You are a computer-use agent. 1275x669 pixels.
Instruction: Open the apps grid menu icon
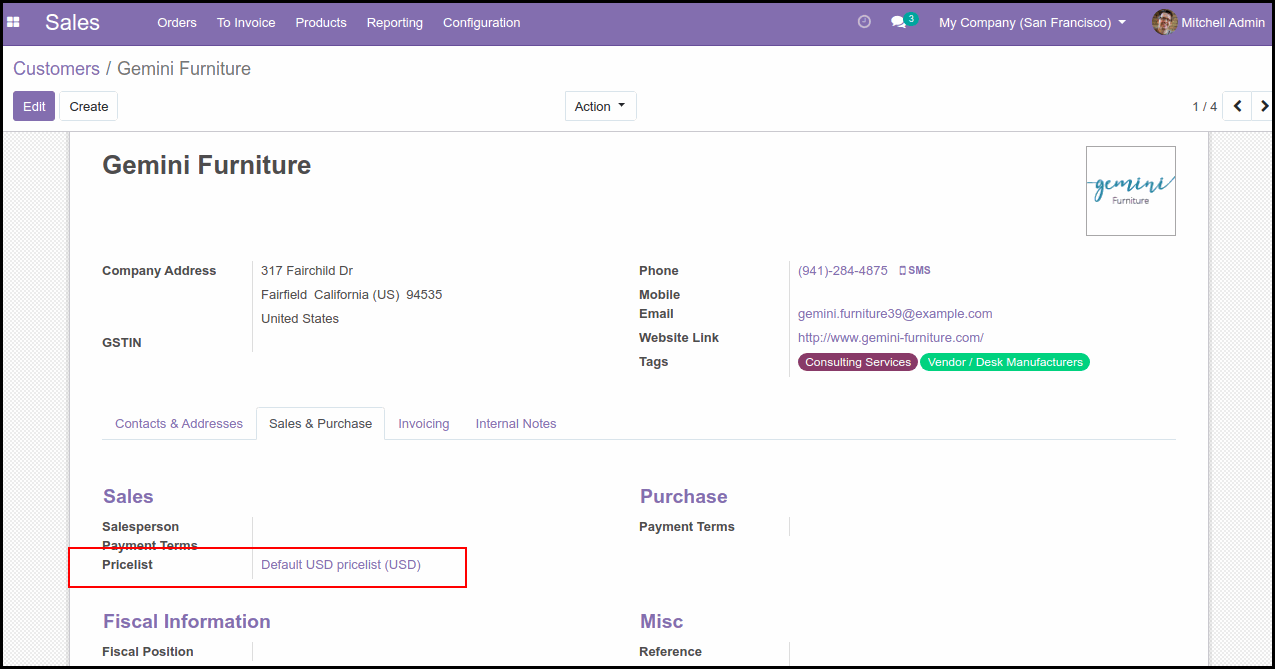point(14,22)
